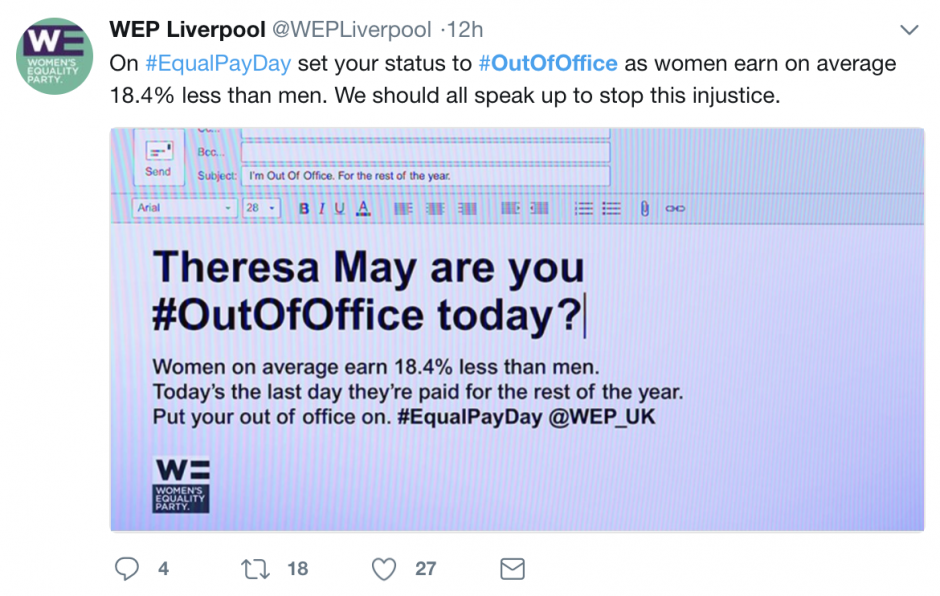Open the #EqualPayDay hashtag link
940x596 pixels.
pos(218,63)
